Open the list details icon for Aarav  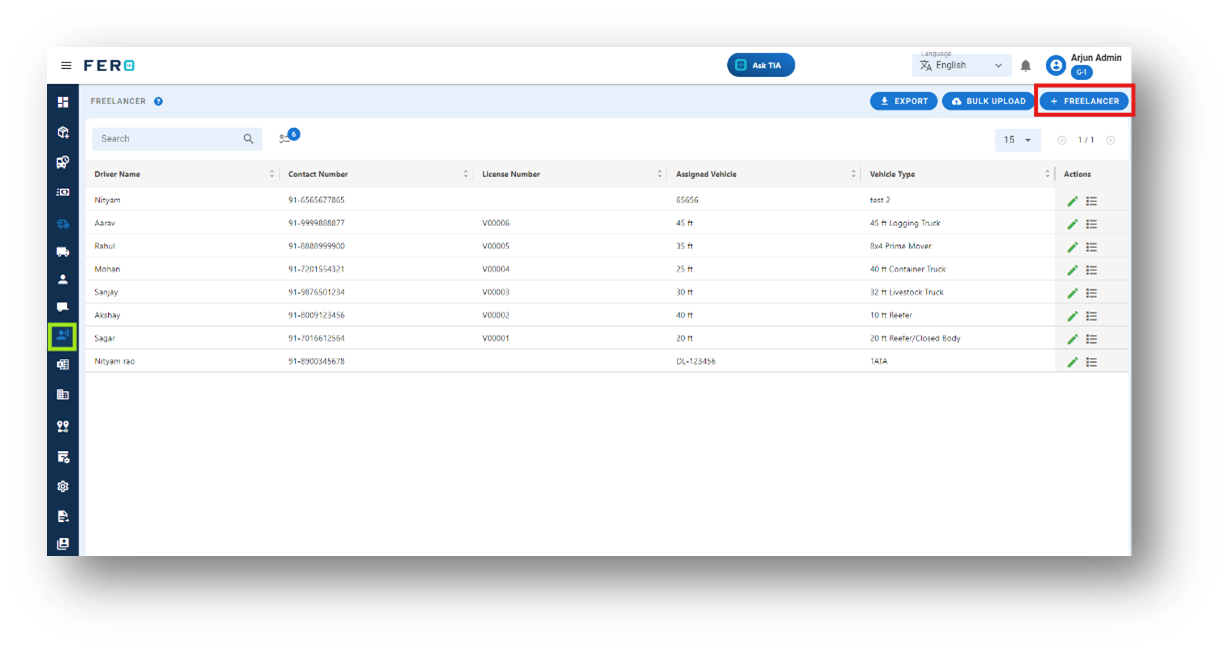[1091, 224]
